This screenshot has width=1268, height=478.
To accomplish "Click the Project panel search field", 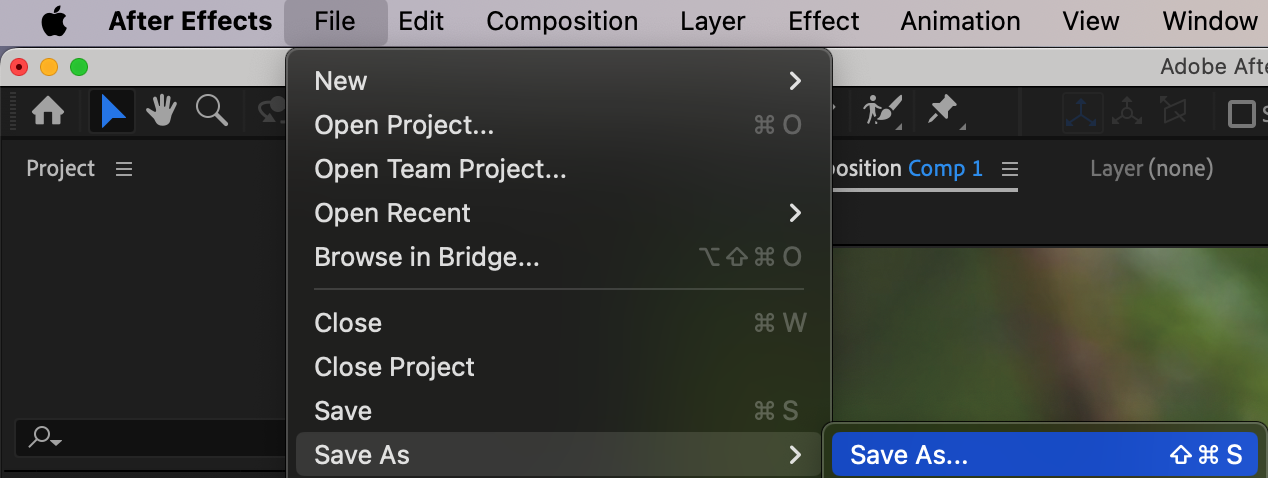I will (150, 437).
